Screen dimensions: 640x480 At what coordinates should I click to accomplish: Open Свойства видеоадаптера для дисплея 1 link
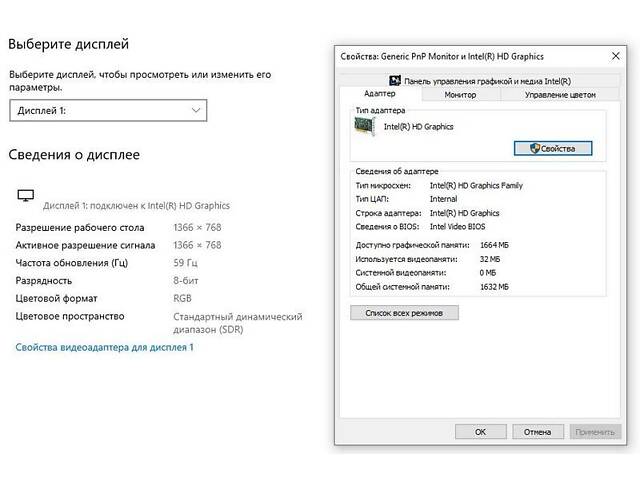(x=104, y=347)
